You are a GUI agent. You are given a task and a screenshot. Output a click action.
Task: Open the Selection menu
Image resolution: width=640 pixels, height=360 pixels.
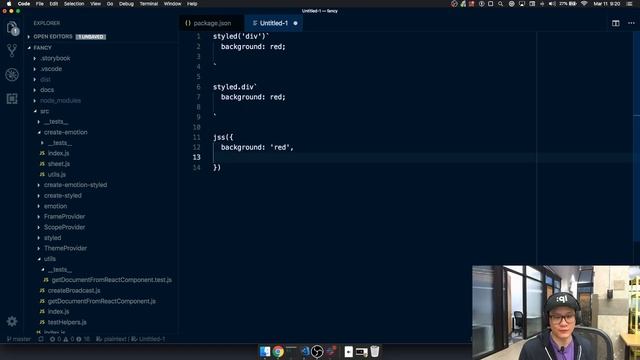[74, 4]
